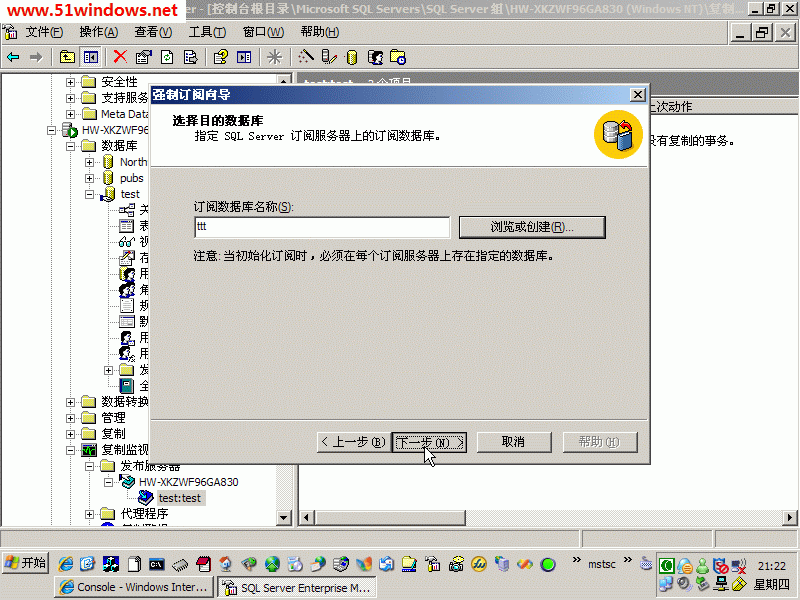
Task: Toggle the Show/Hide Console Tree icon
Action: coord(91,57)
